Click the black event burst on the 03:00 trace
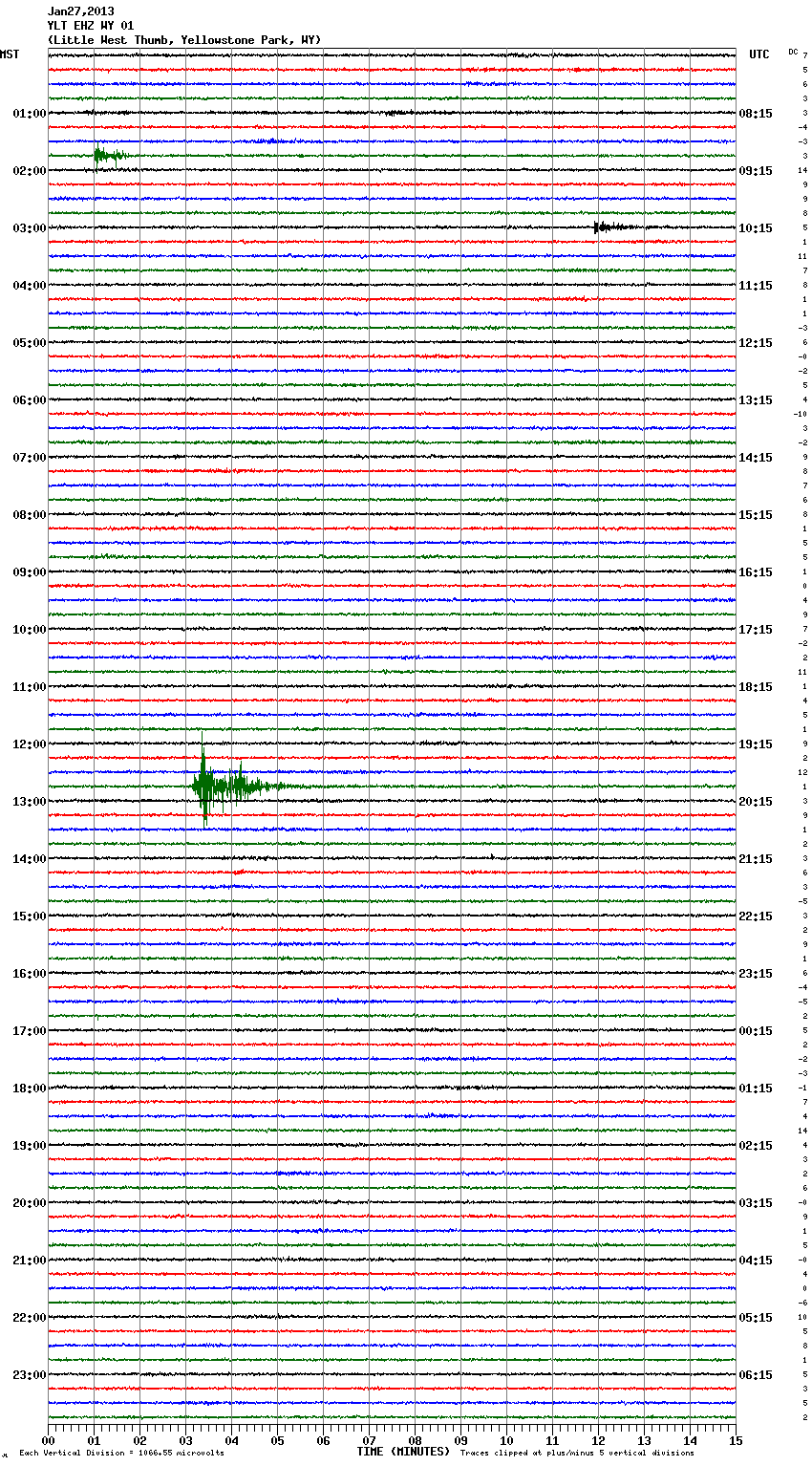This screenshot has width=812, height=1466. tap(616, 227)
